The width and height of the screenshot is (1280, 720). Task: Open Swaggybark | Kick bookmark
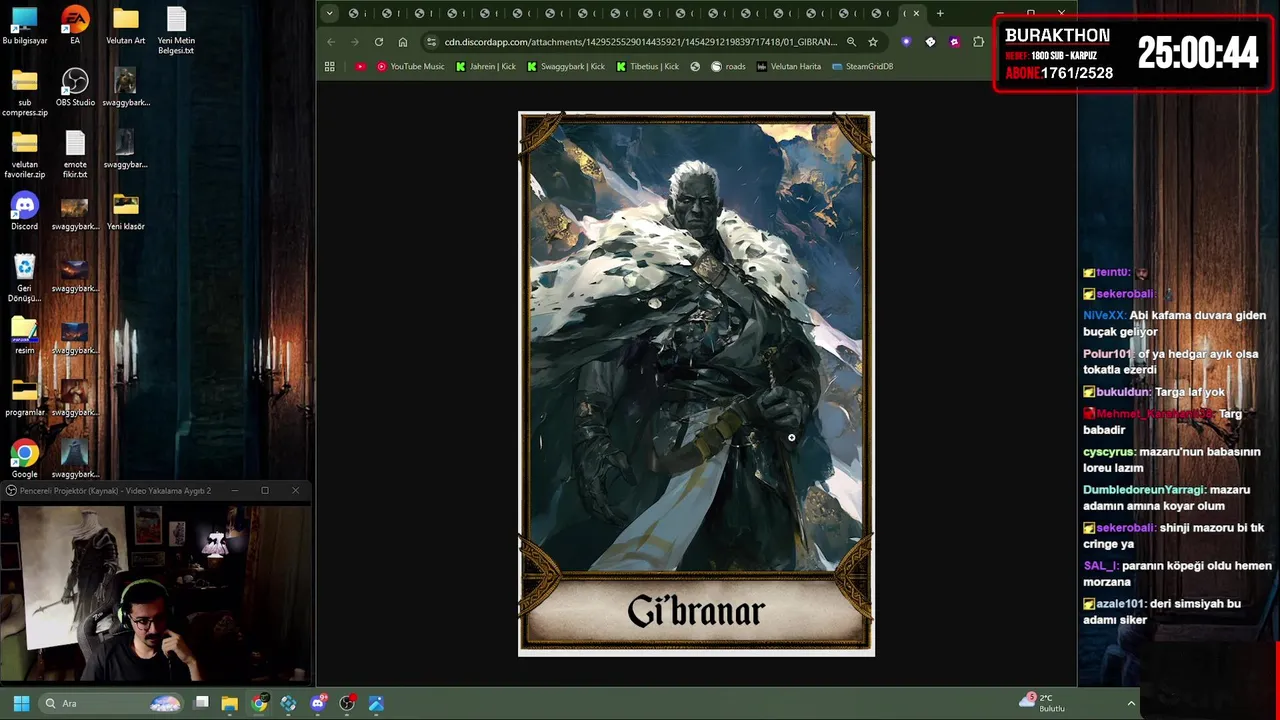tap(566, 66)
